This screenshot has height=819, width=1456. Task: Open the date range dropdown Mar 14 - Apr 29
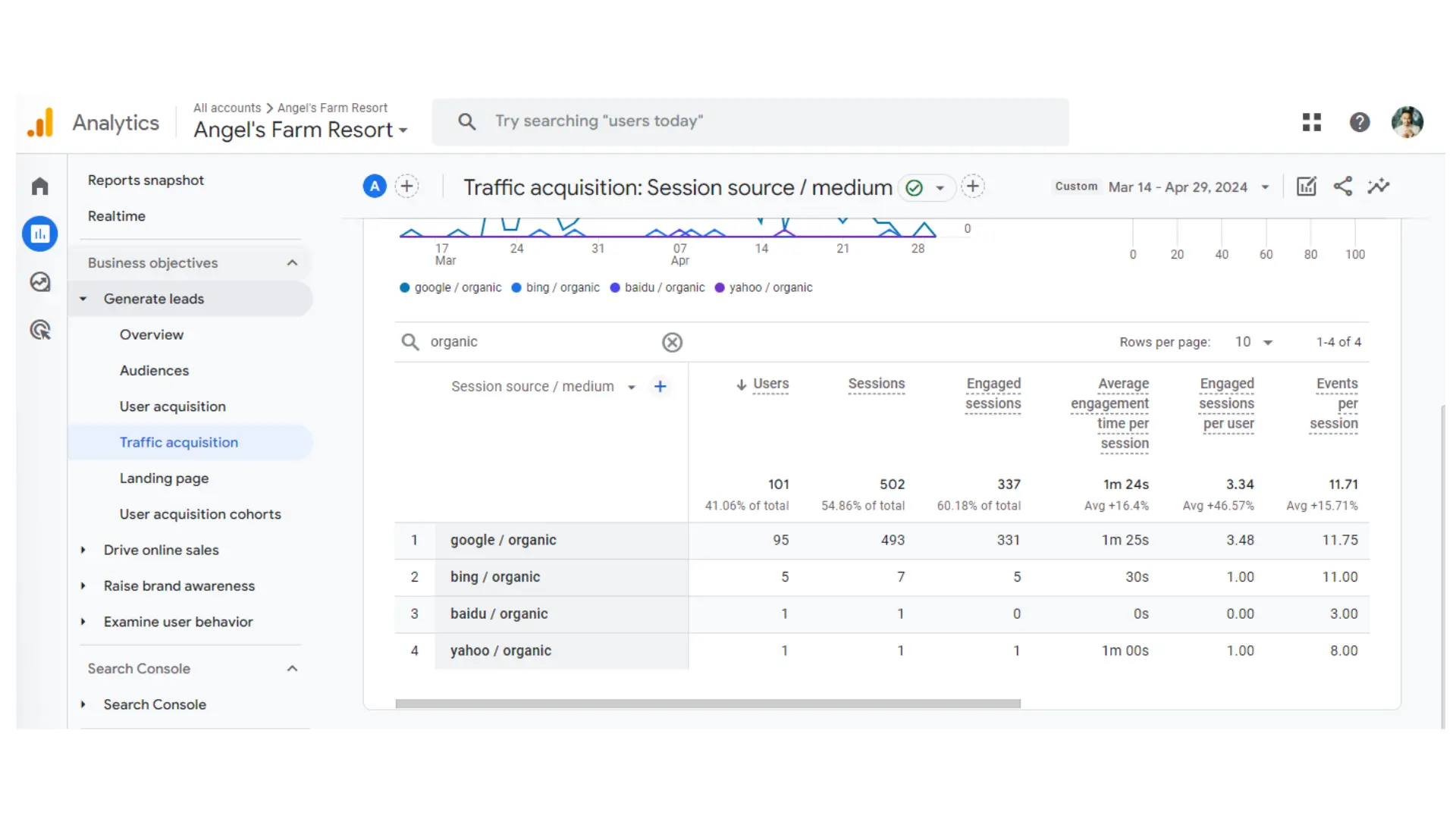1188,187
